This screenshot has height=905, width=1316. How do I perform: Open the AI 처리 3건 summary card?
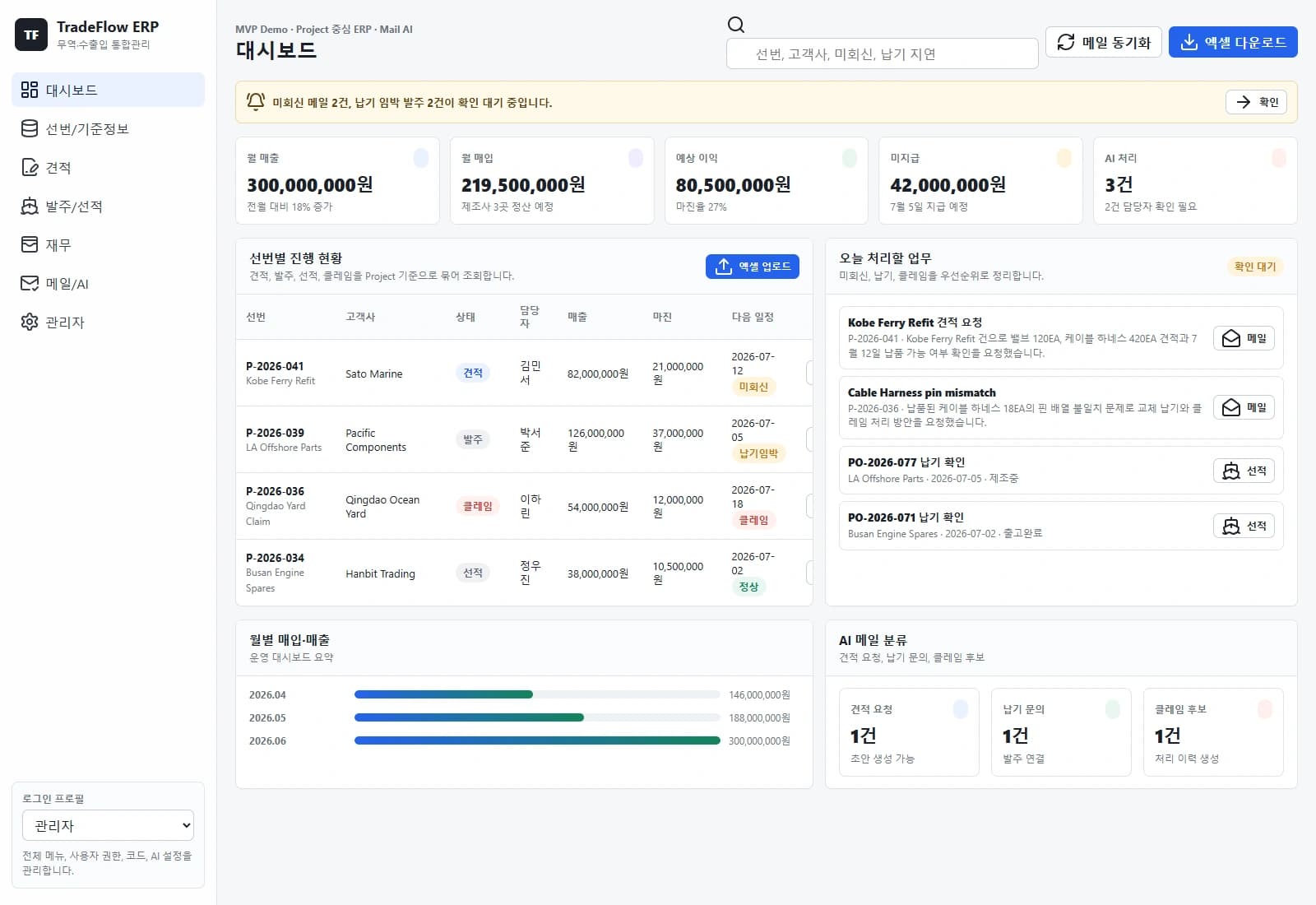1195,180
